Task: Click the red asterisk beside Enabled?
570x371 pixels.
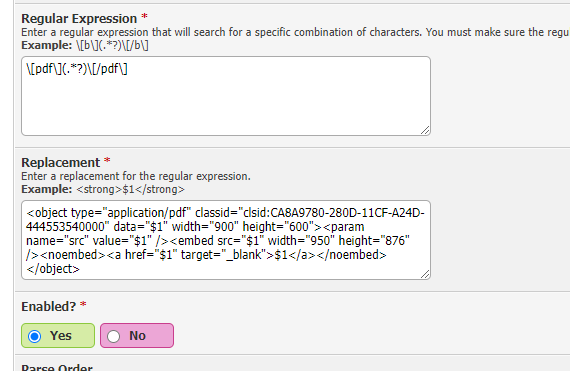Action: click(83, 305)
